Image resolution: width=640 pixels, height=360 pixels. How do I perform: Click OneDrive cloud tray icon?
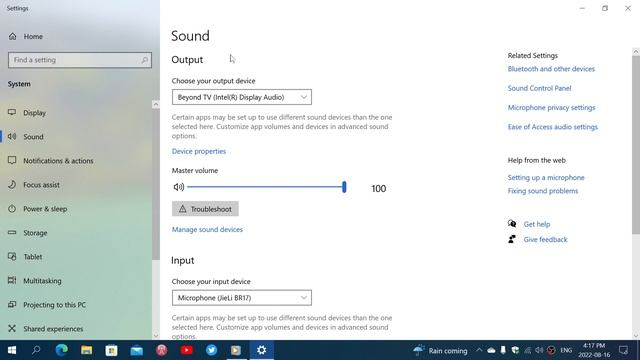(491, 350)
